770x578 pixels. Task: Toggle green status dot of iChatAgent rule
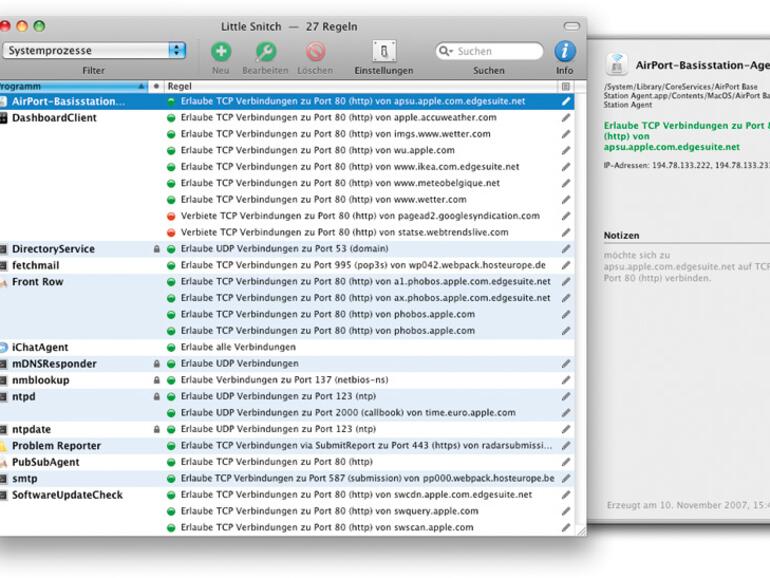(x=171, y=347)
